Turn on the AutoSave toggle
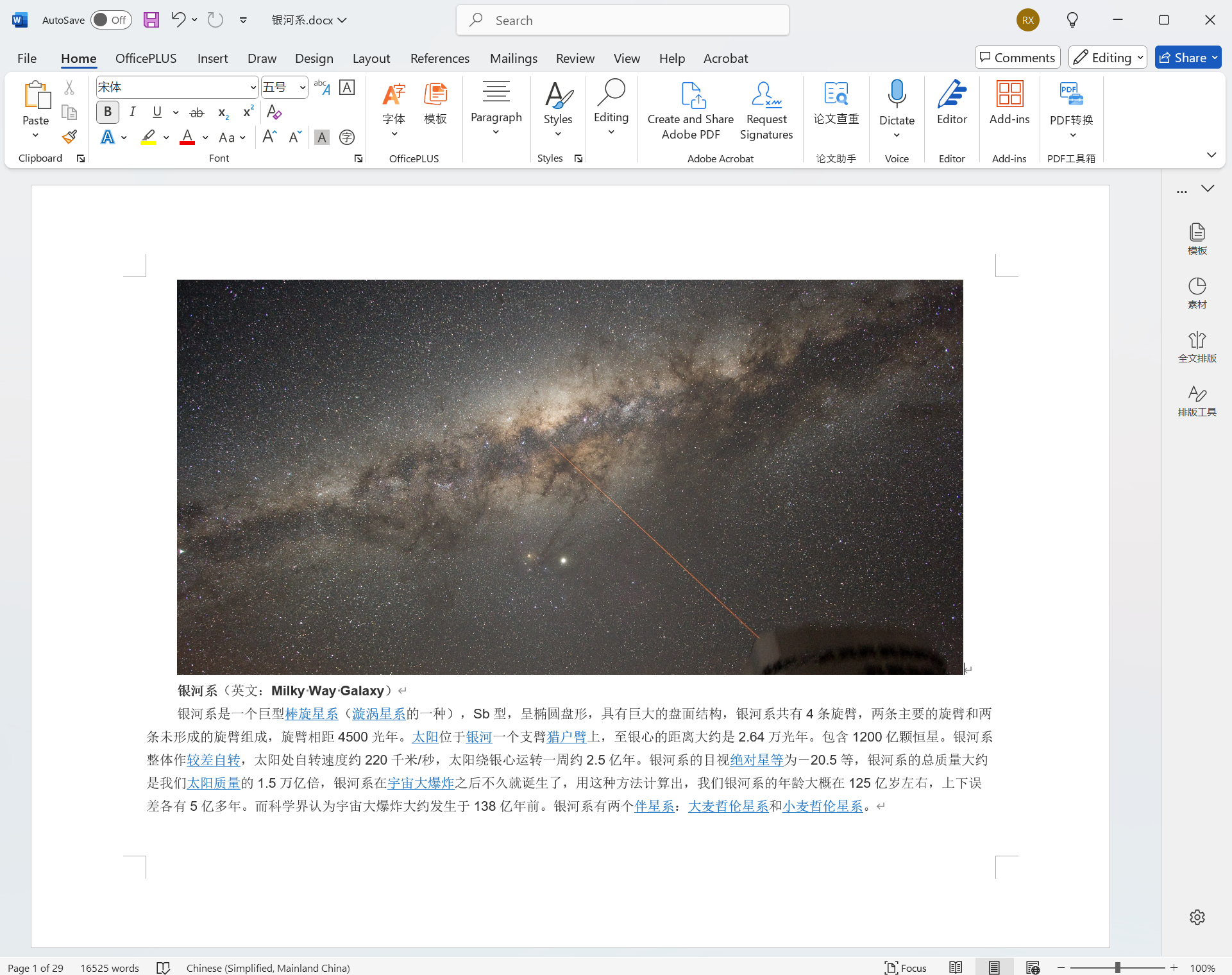 (110, 20)
